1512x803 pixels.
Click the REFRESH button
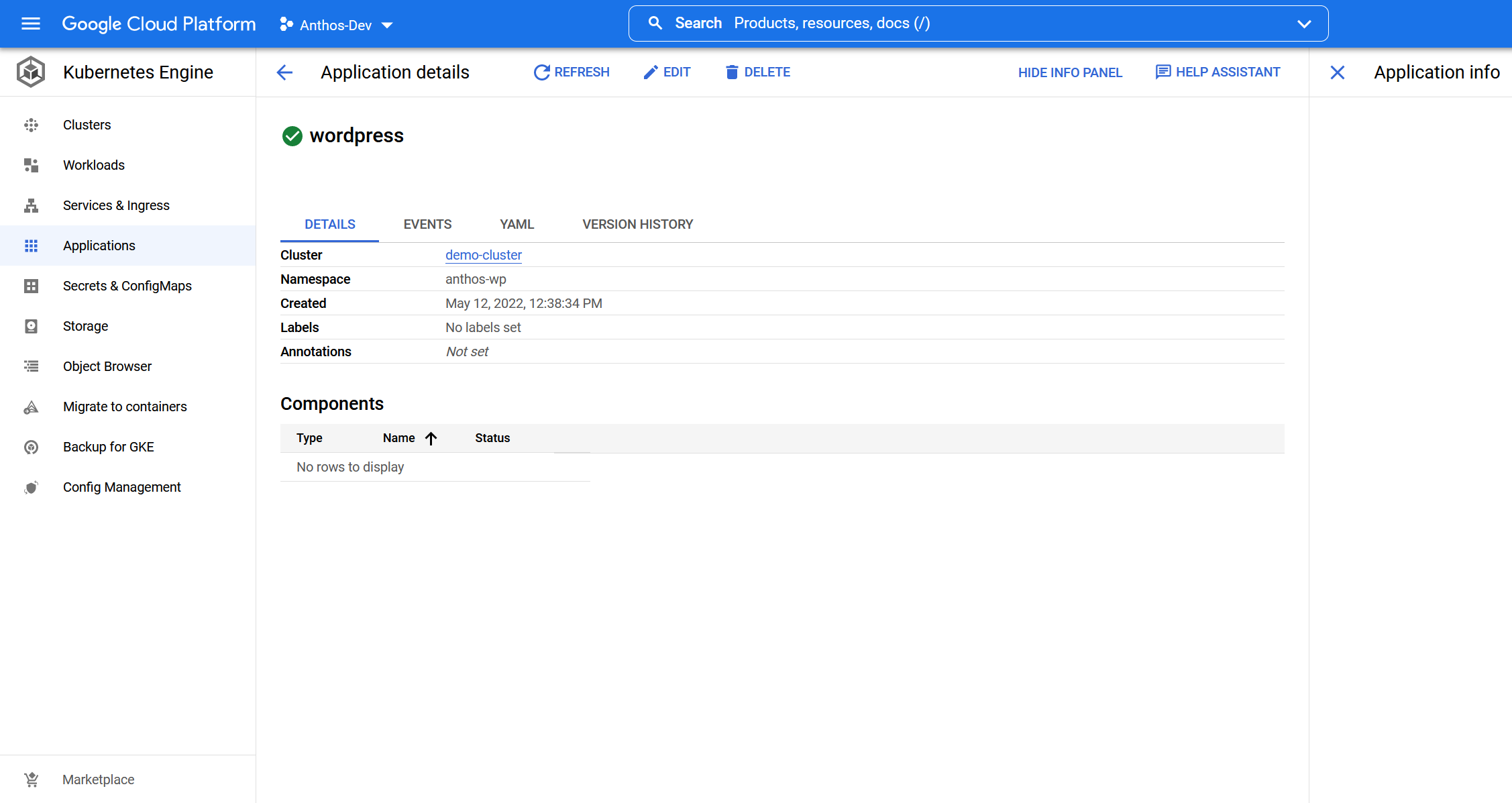click(572, 72)
